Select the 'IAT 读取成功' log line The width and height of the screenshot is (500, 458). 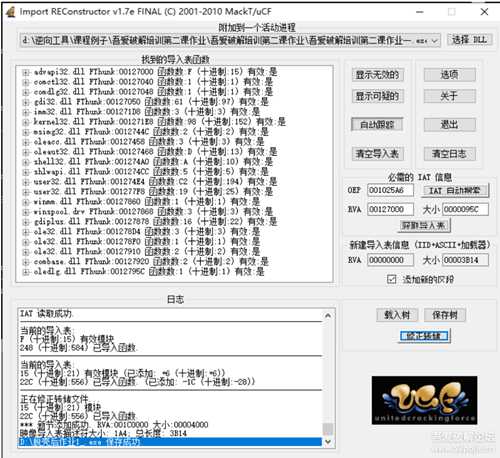tap(46, 314)
